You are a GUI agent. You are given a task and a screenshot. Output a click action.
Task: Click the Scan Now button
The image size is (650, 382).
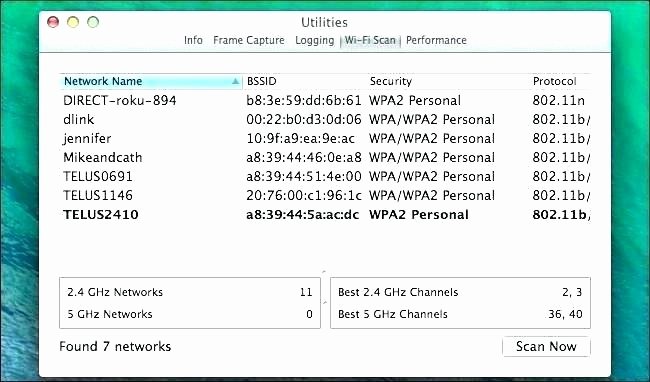(546, 346)
